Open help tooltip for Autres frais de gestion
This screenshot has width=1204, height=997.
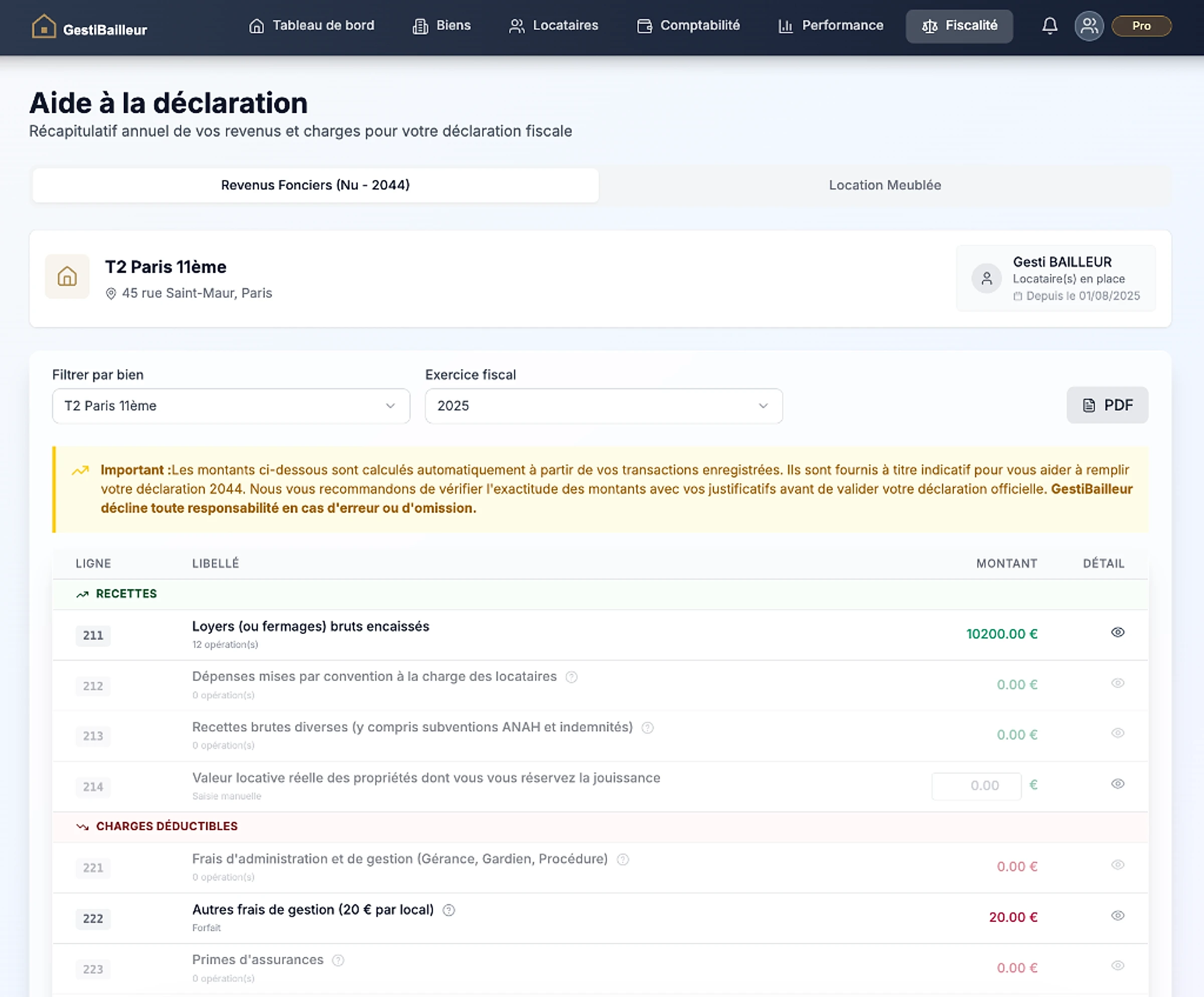[449, 910]
